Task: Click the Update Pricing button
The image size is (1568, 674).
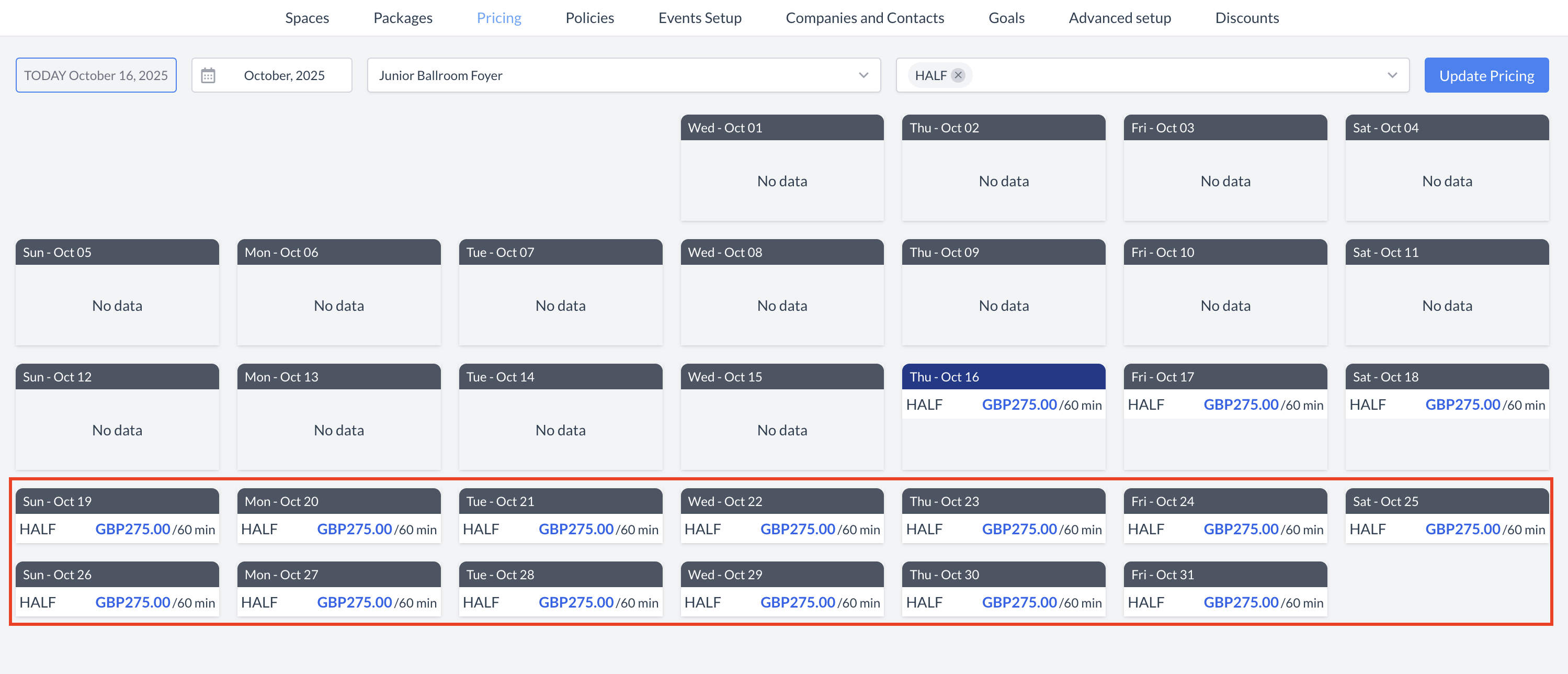Action: [1486, 75]
